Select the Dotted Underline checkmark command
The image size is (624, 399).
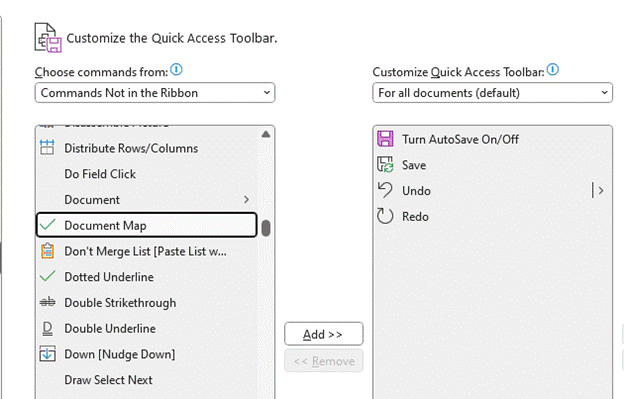(x=146, y=276)
